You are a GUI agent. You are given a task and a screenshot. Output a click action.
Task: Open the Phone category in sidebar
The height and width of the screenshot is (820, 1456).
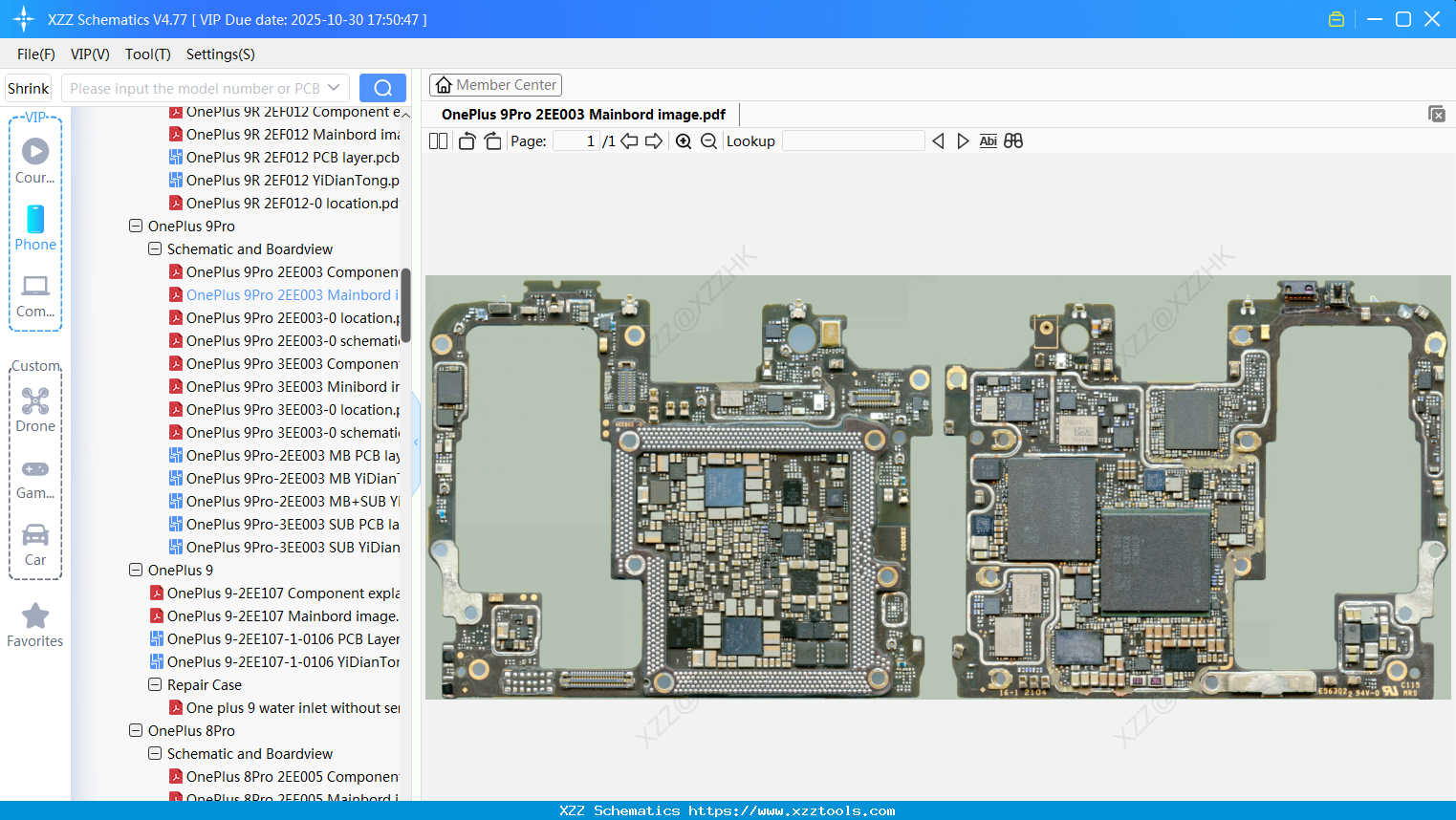click(x=35, y=228)
